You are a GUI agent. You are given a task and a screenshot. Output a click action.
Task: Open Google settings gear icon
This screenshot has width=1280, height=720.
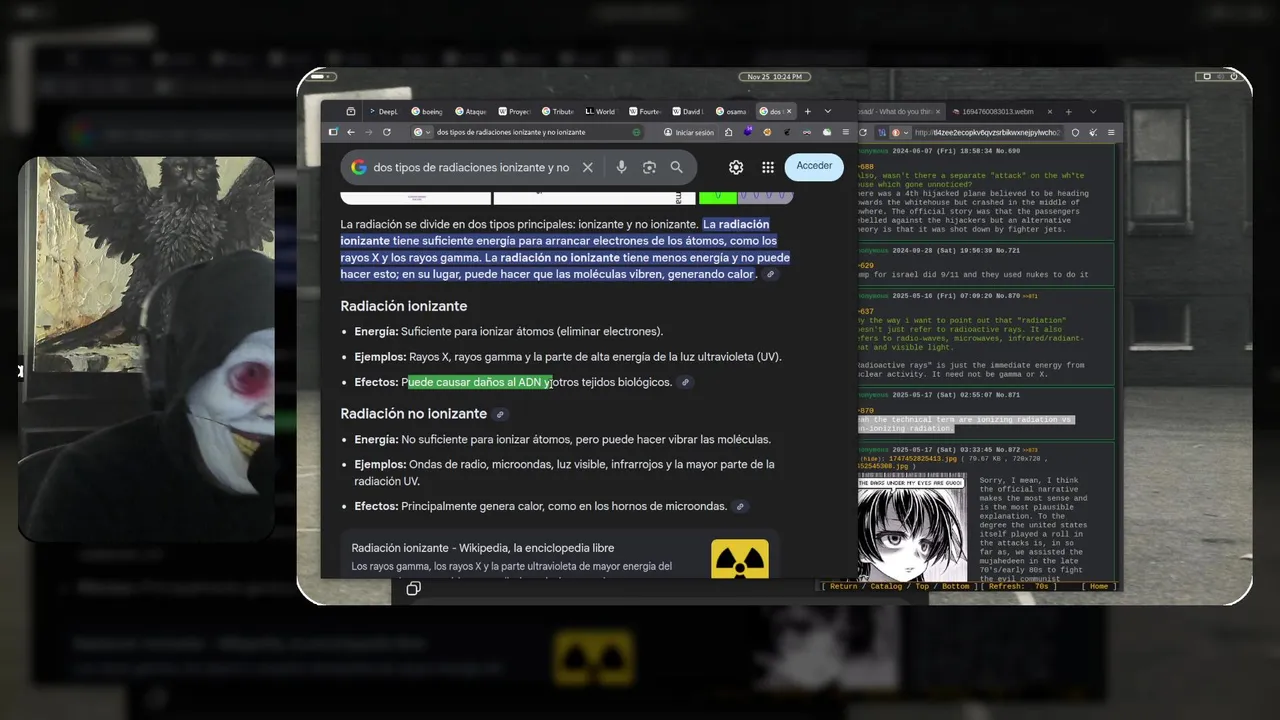(736, 167)
